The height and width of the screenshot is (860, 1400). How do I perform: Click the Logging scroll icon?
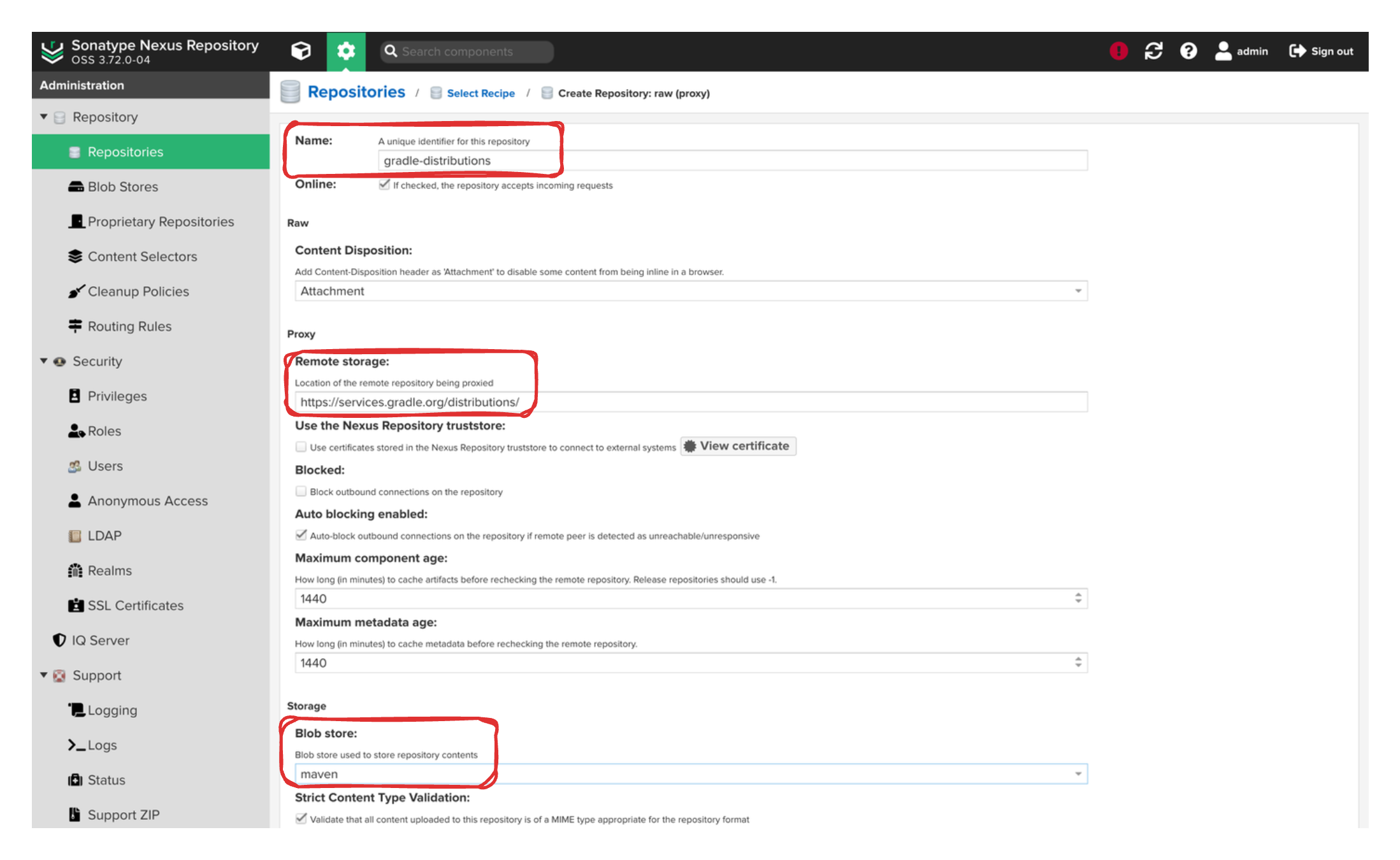[x=76, y=710]
